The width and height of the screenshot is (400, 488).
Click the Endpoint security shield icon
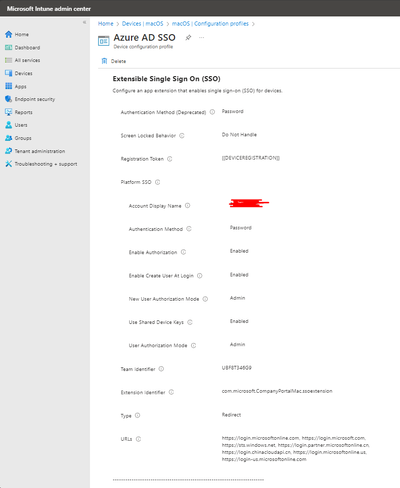[x=9, y=99]
